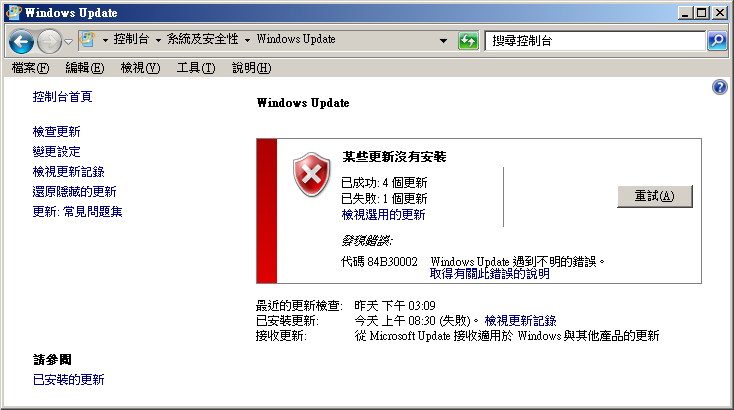This screenshot has height=410, width=734.
Task: Open the 變更設定 link
Action: coord(56,152)
